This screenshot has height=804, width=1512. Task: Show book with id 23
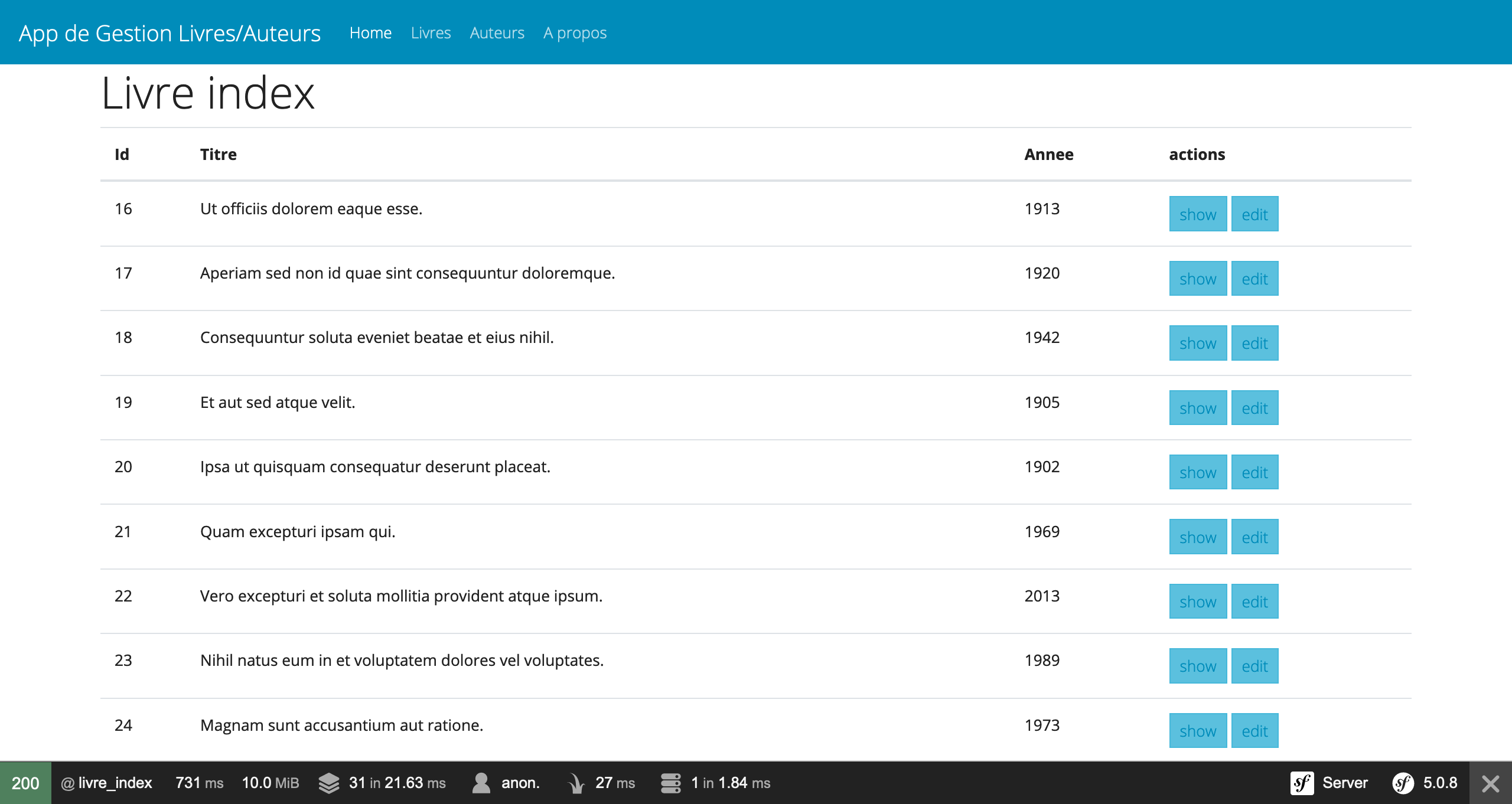click(x=1198, y=666)
